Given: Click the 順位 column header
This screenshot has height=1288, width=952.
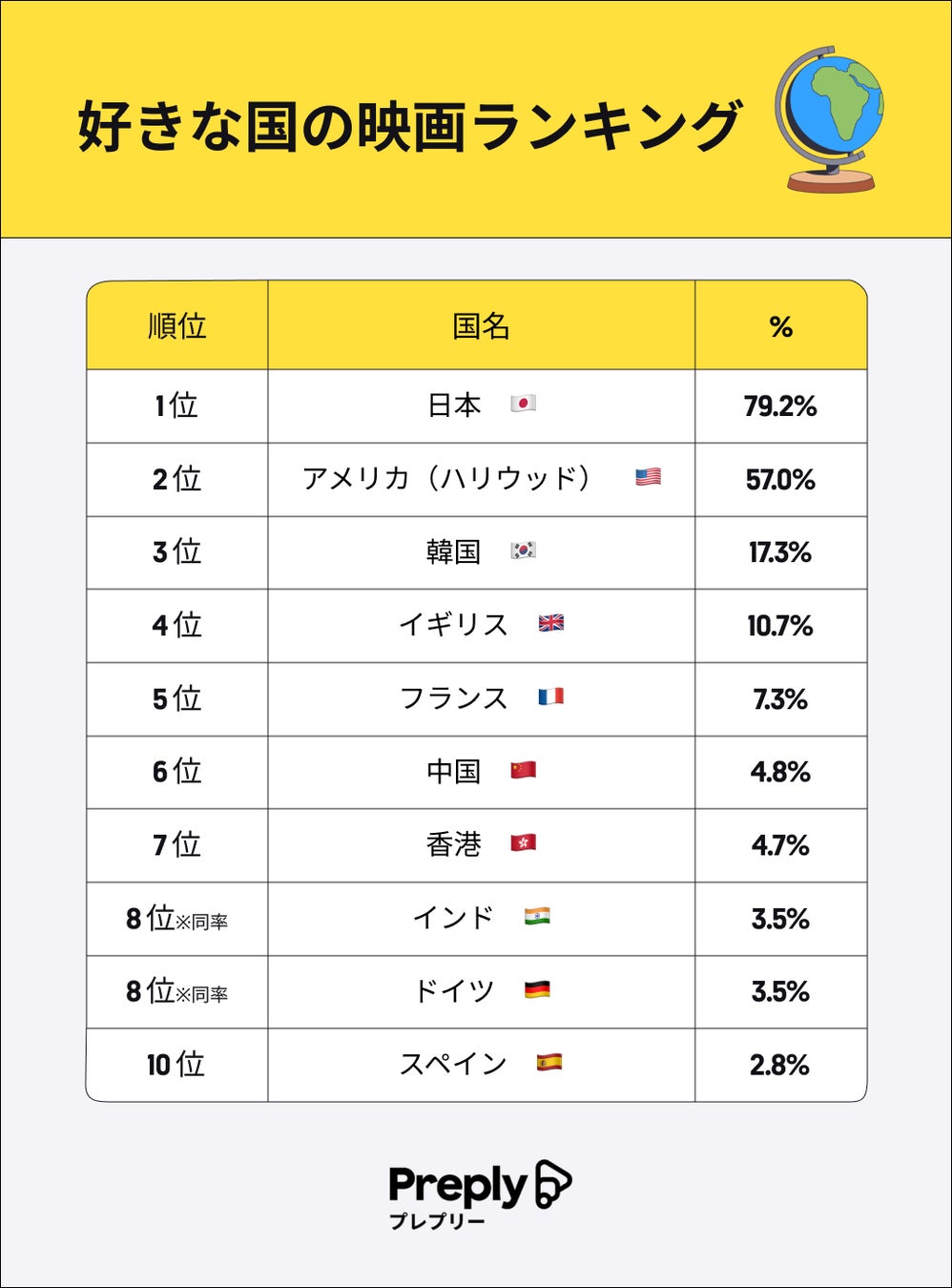Looking at the screenshot, I should click(x=176, y=326).
